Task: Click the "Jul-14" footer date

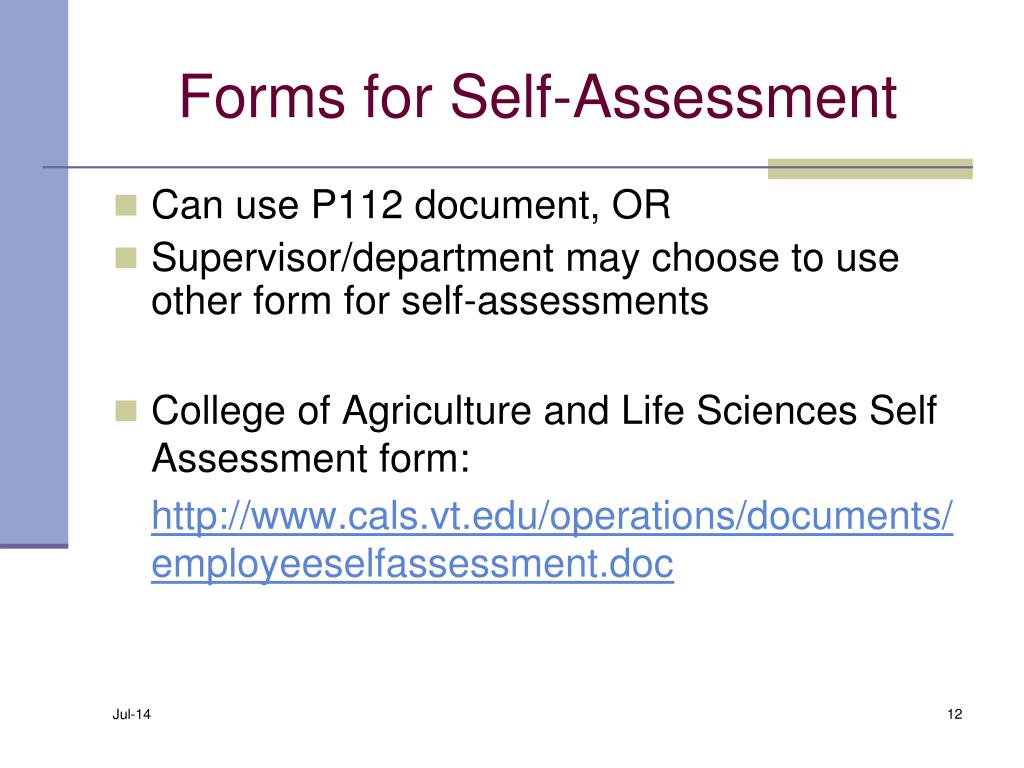Action: click(x=131, y=714)
